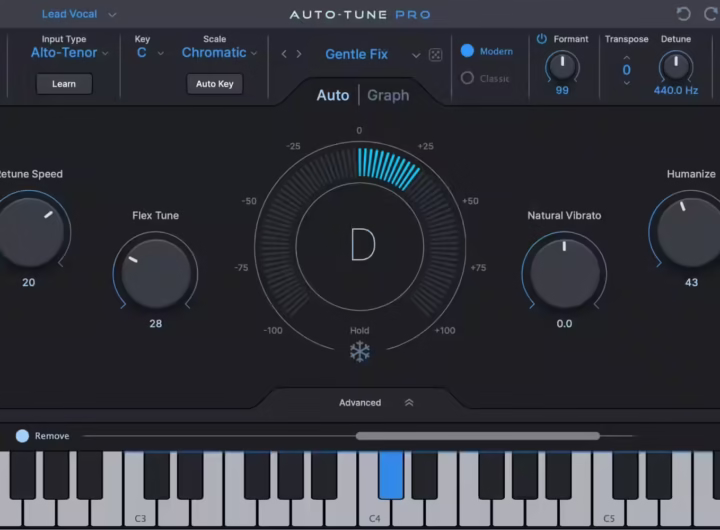
Task: Click the preset icon beside Gentle Fix
Action: (x=435, y=55)
